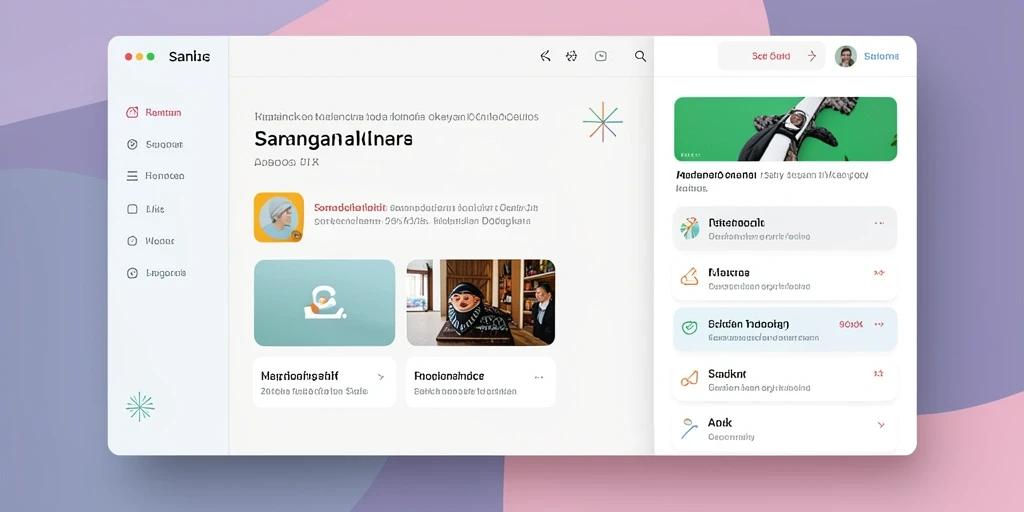Open search with the magnifying glass icon
Image resolution: width=1024 pixels, height=512 pixels.
pyautogui.click(x=641, y=56)
